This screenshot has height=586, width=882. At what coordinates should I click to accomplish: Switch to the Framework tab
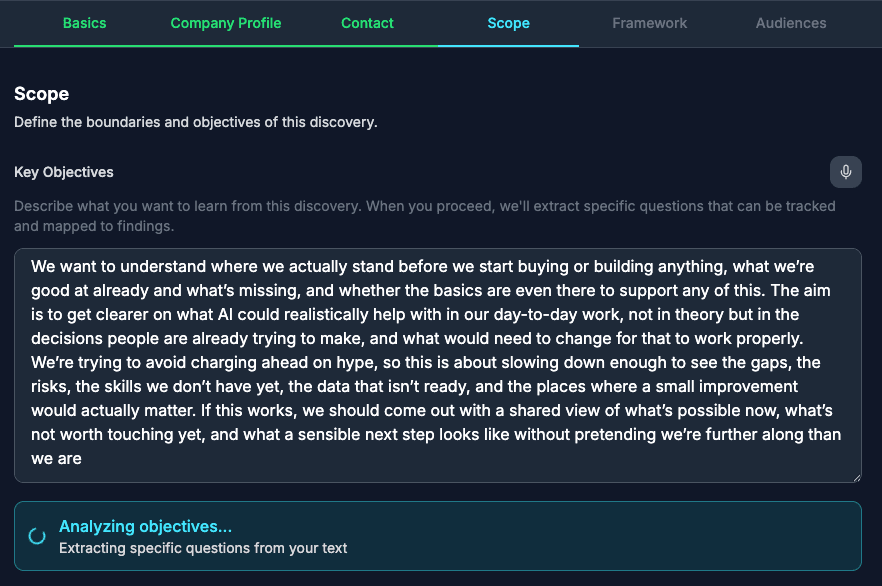(649, 23)
